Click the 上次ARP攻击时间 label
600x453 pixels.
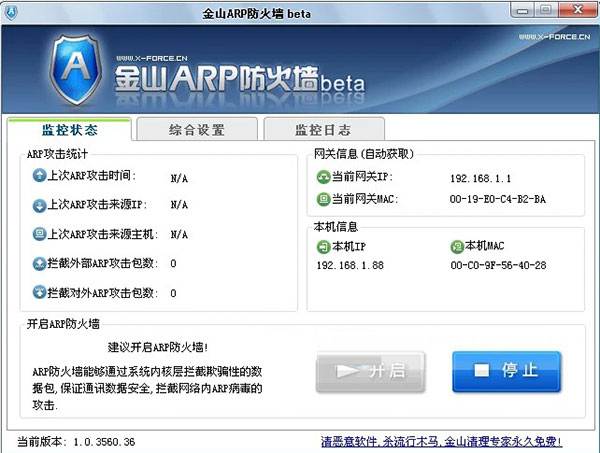pyautogui.click(x=91, y=176)
